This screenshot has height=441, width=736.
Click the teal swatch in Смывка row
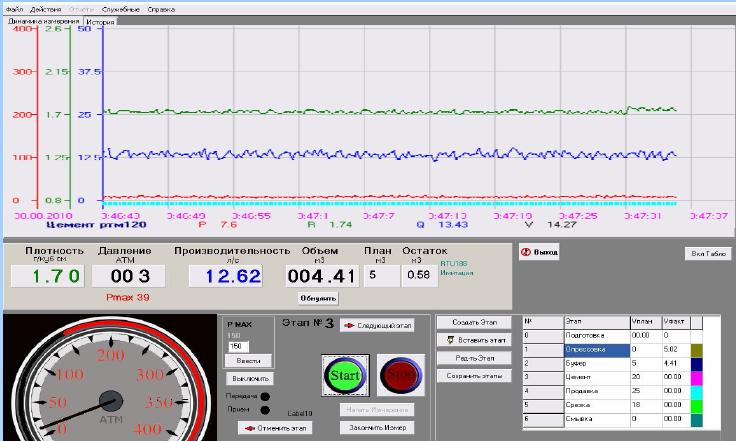click(697, 419)
